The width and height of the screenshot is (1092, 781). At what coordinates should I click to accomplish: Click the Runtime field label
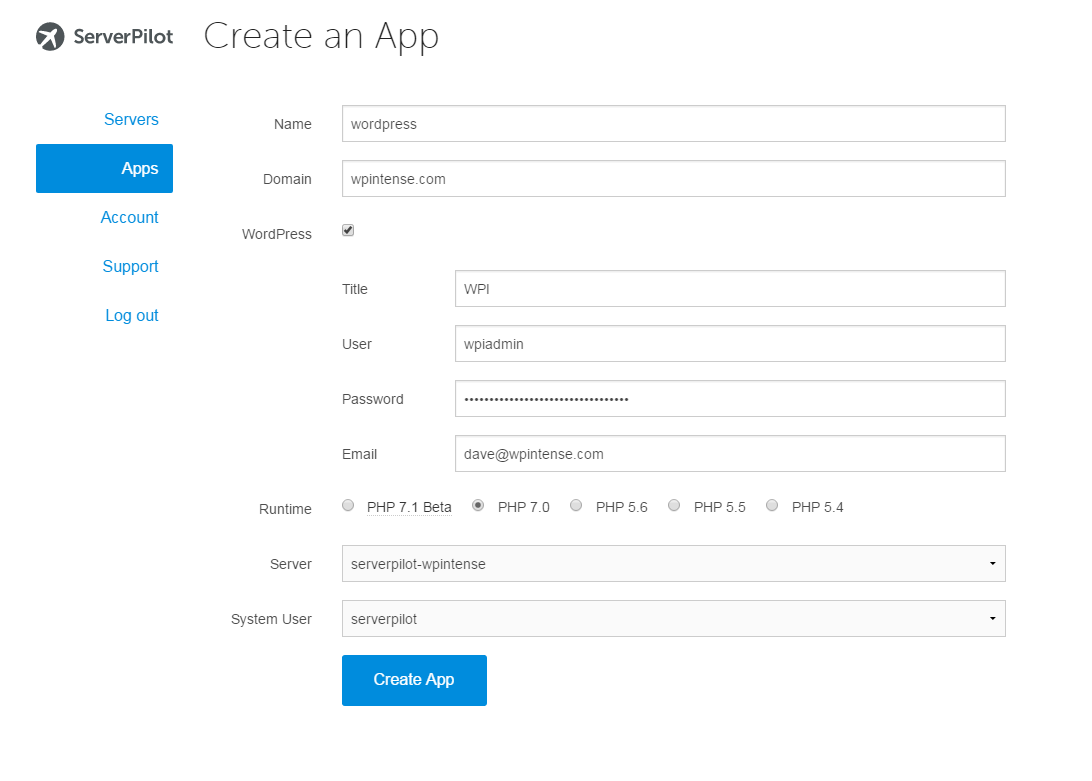[x=285, y=509]
